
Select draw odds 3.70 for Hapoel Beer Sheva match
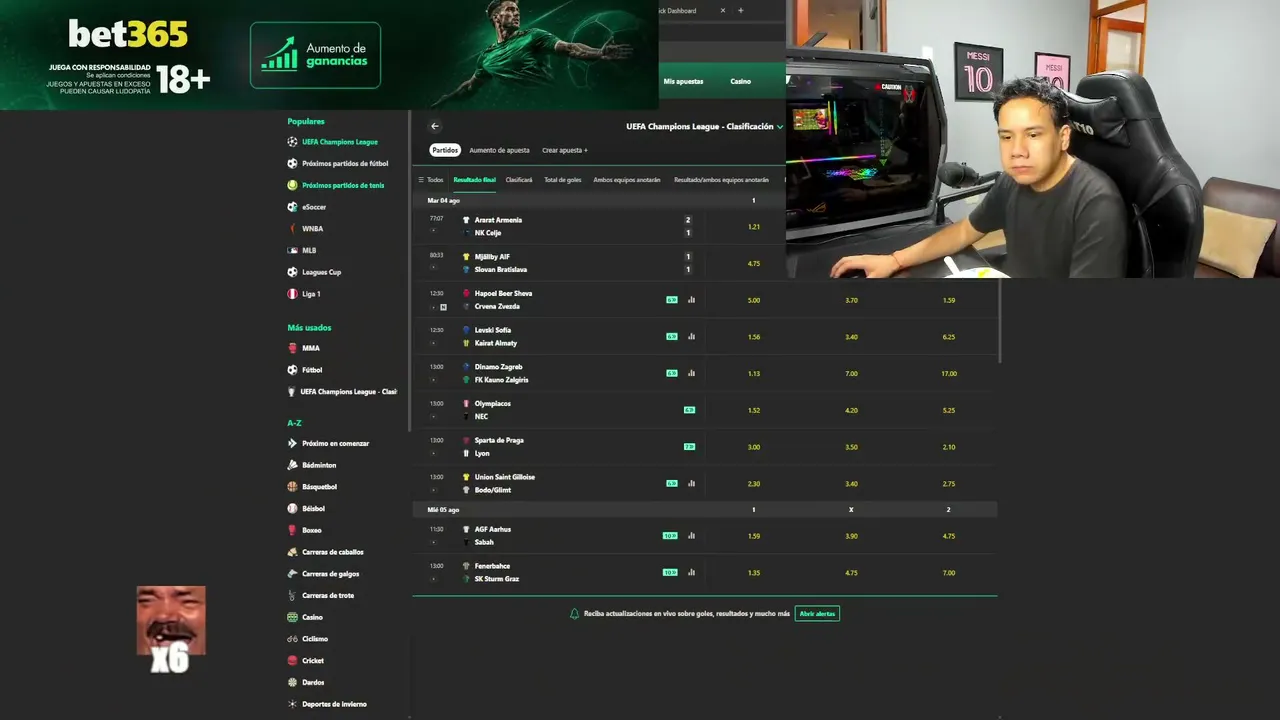pyautogui.click(x=851, y=300)
